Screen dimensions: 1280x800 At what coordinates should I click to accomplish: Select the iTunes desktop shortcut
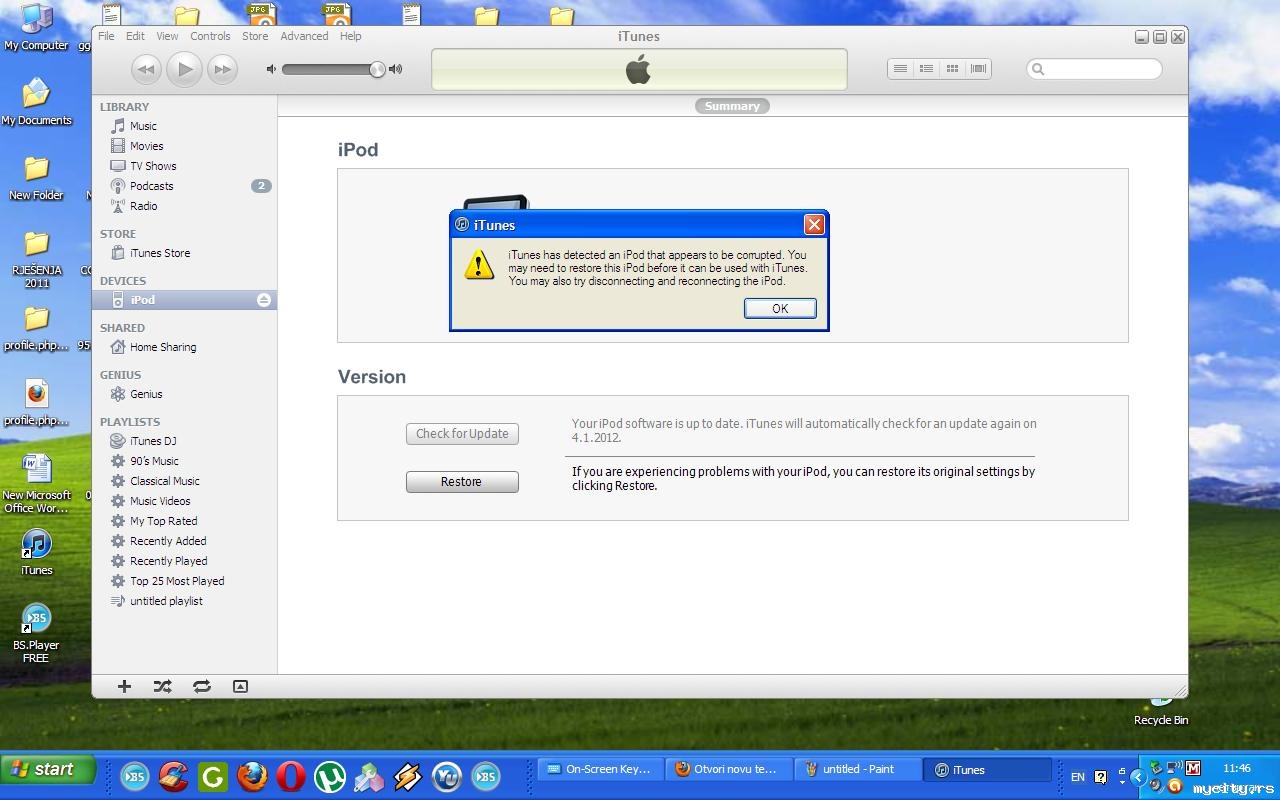pos(36,552)
